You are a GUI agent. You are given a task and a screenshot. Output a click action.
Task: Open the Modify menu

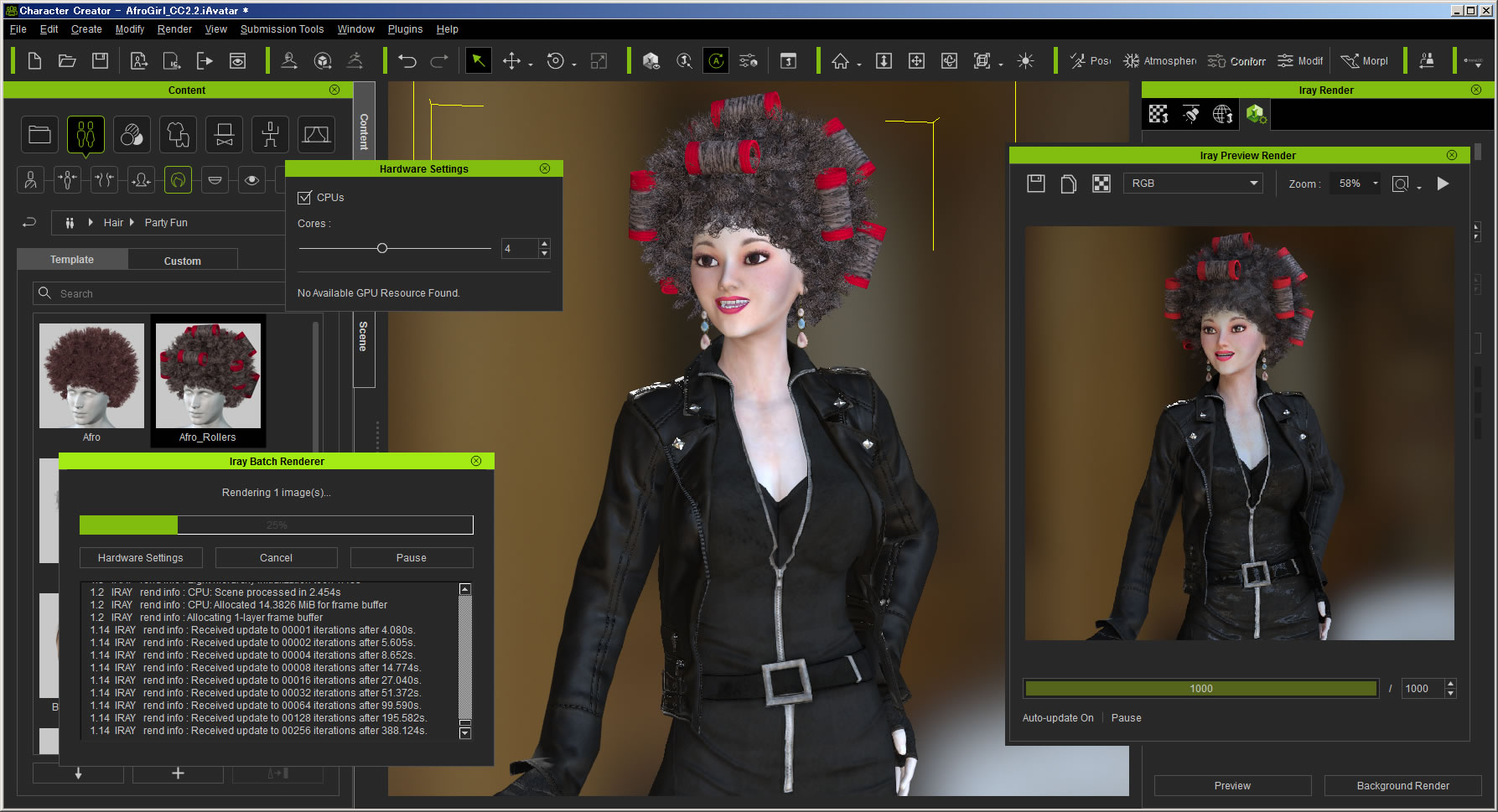coord(129,29)
